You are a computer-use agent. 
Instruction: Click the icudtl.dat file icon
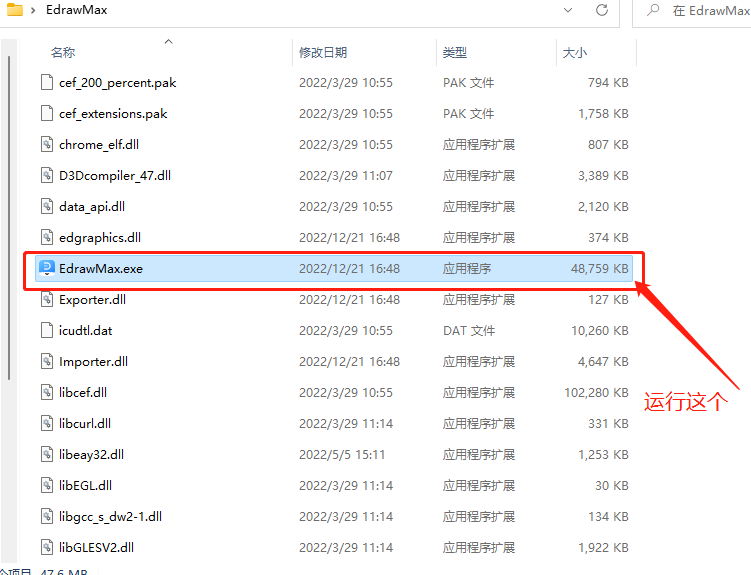click(47, 330)
